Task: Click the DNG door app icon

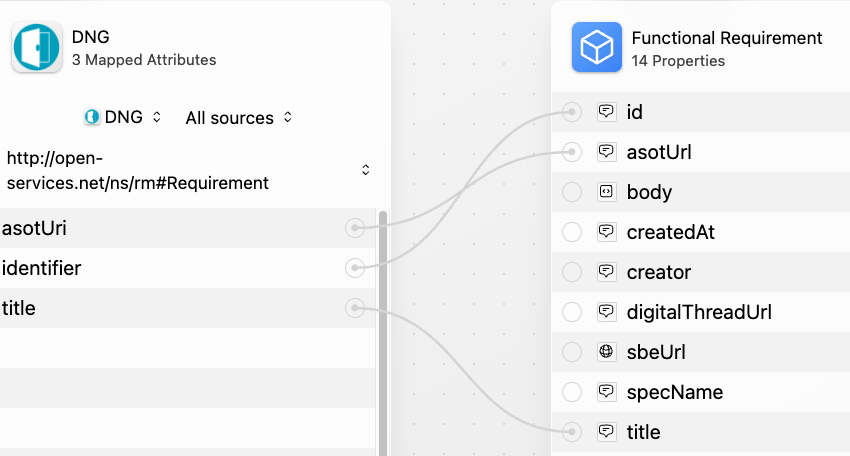Action: tap(37, 48)
